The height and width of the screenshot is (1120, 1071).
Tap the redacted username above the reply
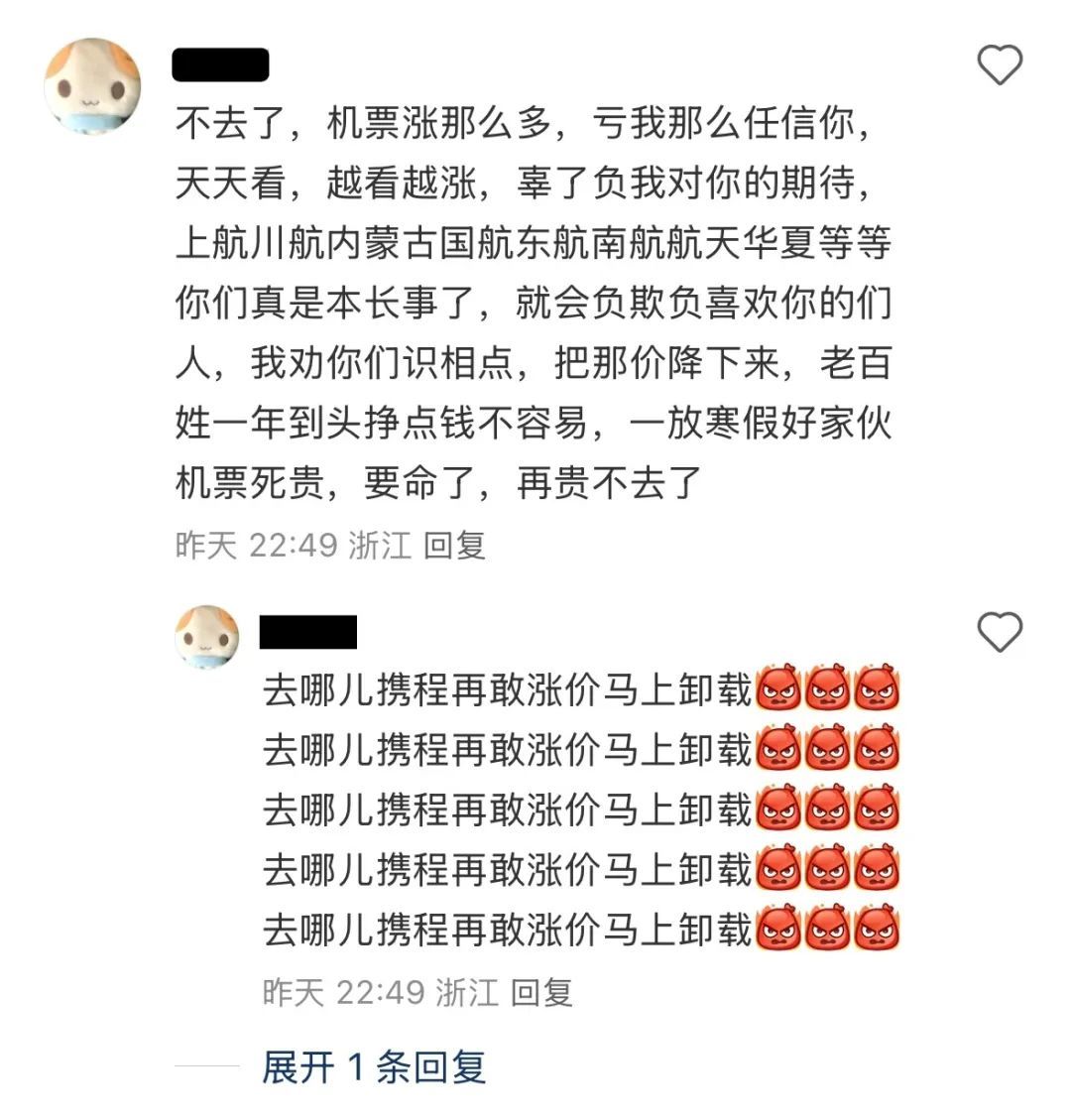307,632
